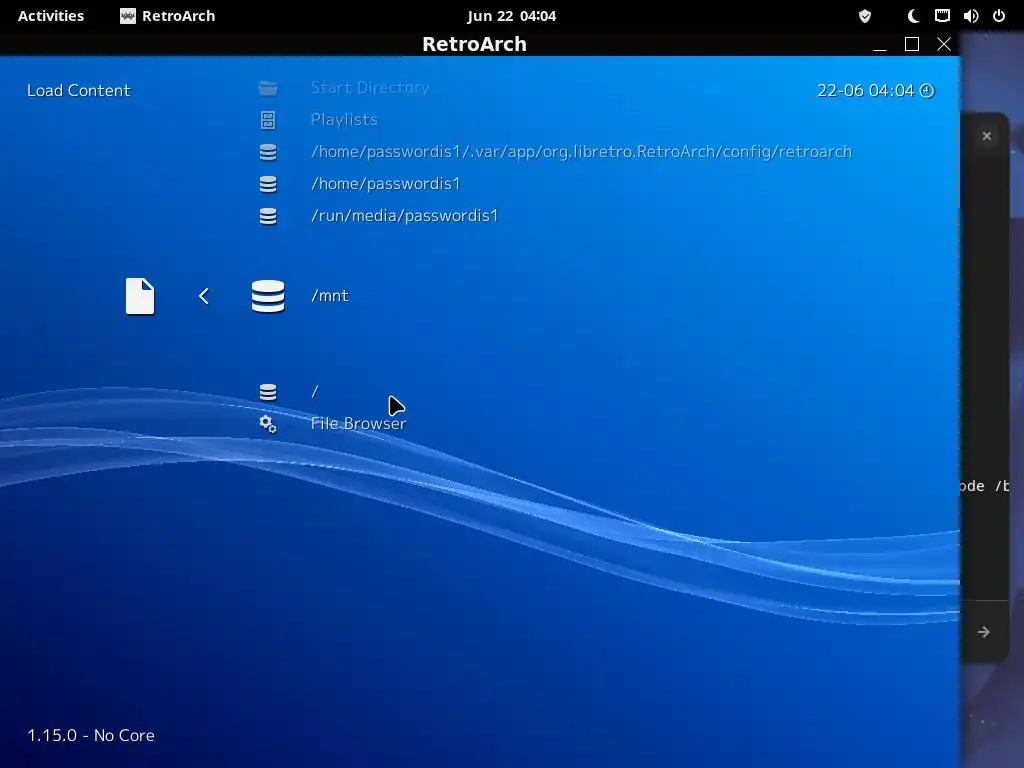Open the Playlists entry
Screen dimensions: 1024x768
344,120
